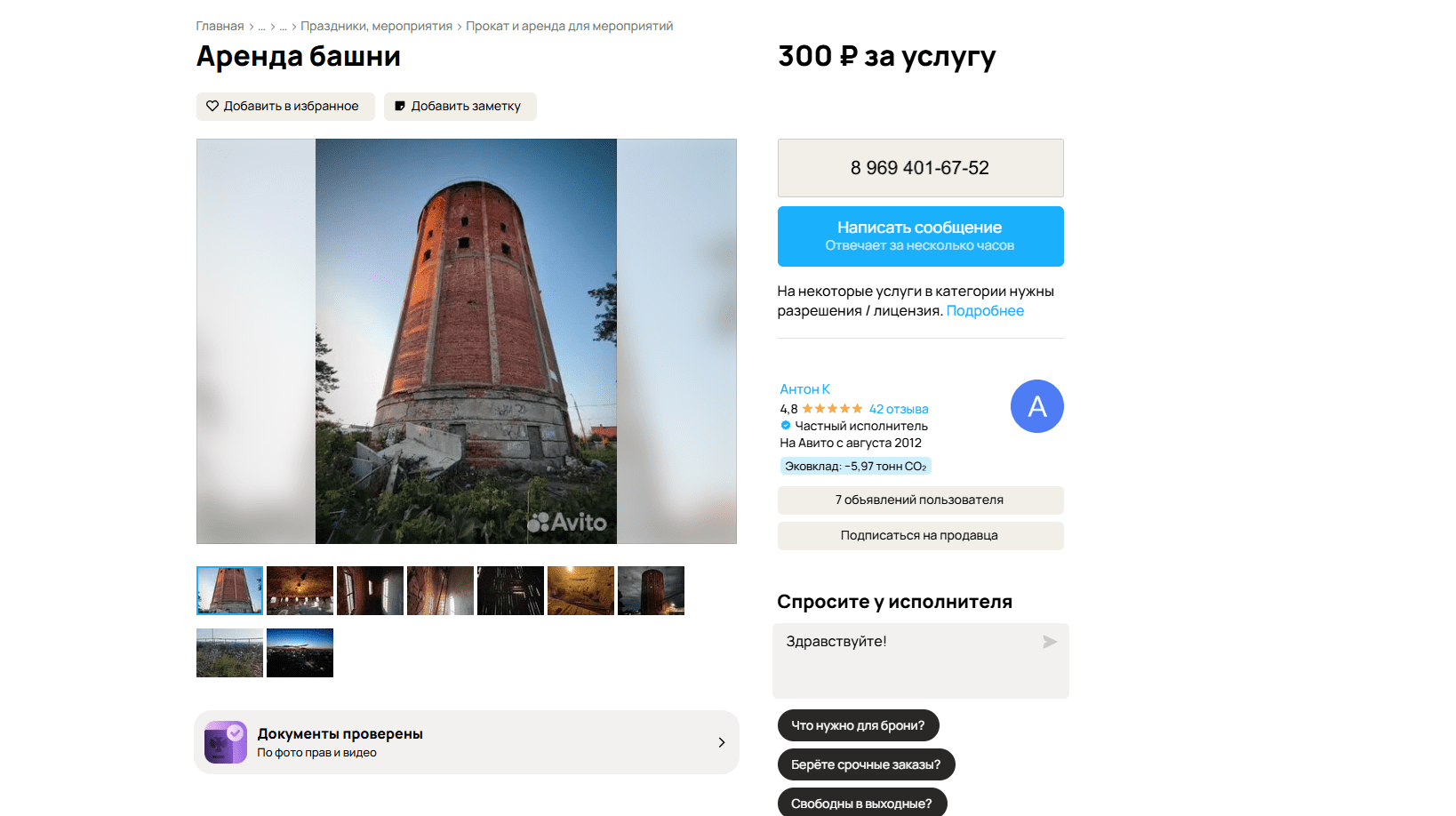The height and width of the screenshot is (816, 1456).
Task: Click the verified checkmark beside Частный исполнитель
Action: [x=786, y=426]
